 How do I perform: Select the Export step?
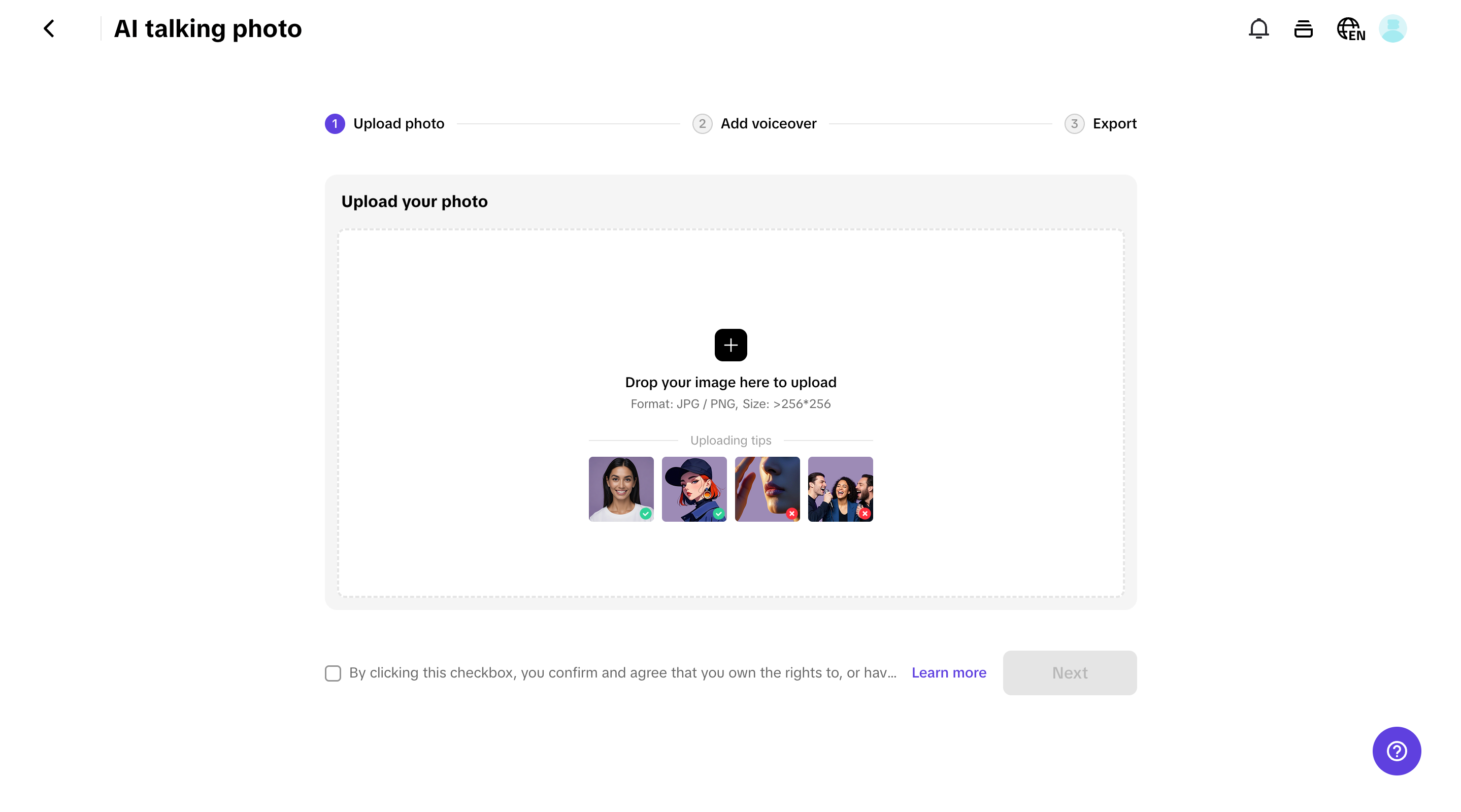click(x=1114, y=124)
